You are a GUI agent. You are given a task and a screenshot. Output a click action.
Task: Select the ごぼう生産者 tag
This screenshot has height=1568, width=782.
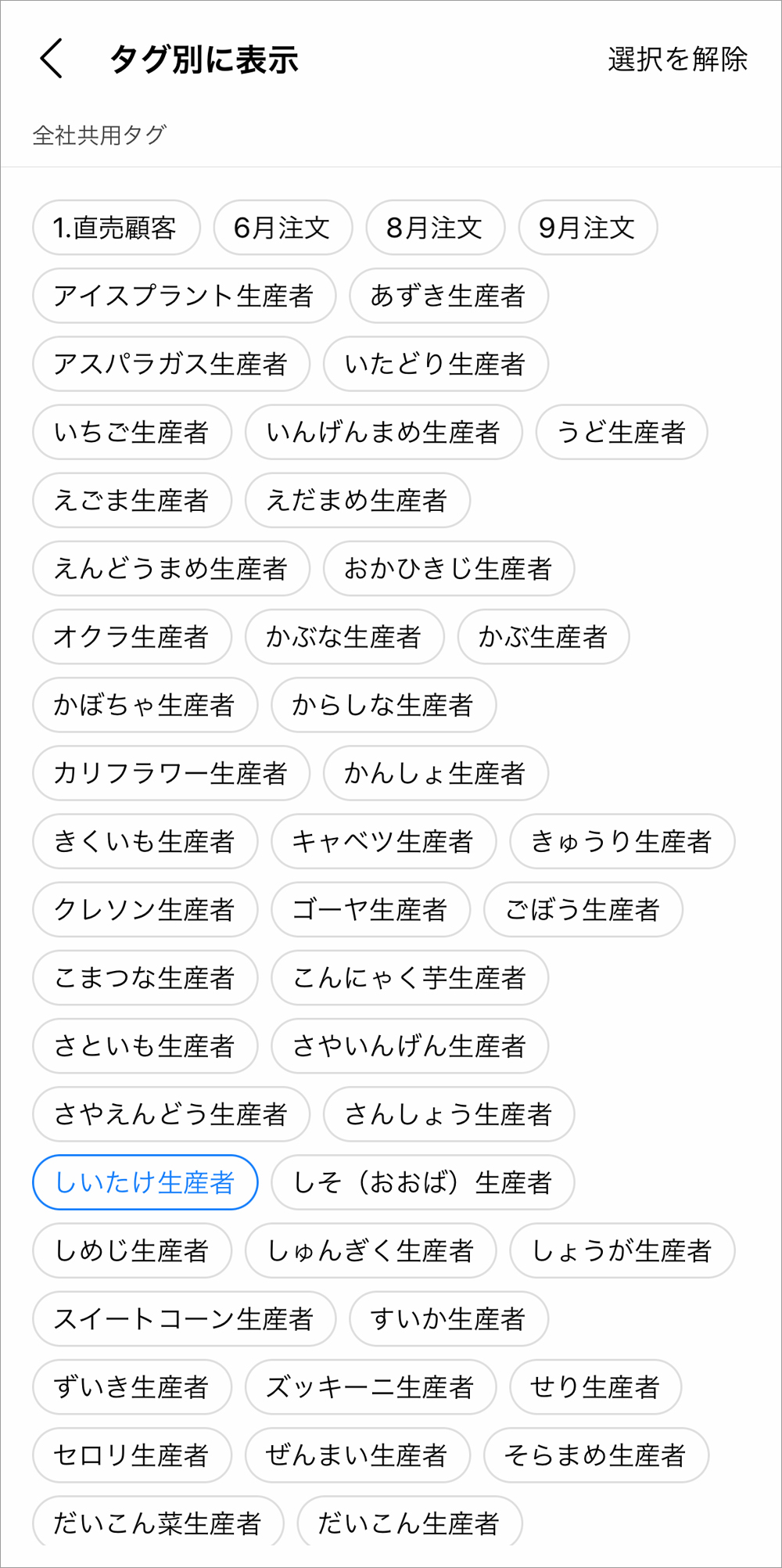pyautogui.click(x=583, y=909)
